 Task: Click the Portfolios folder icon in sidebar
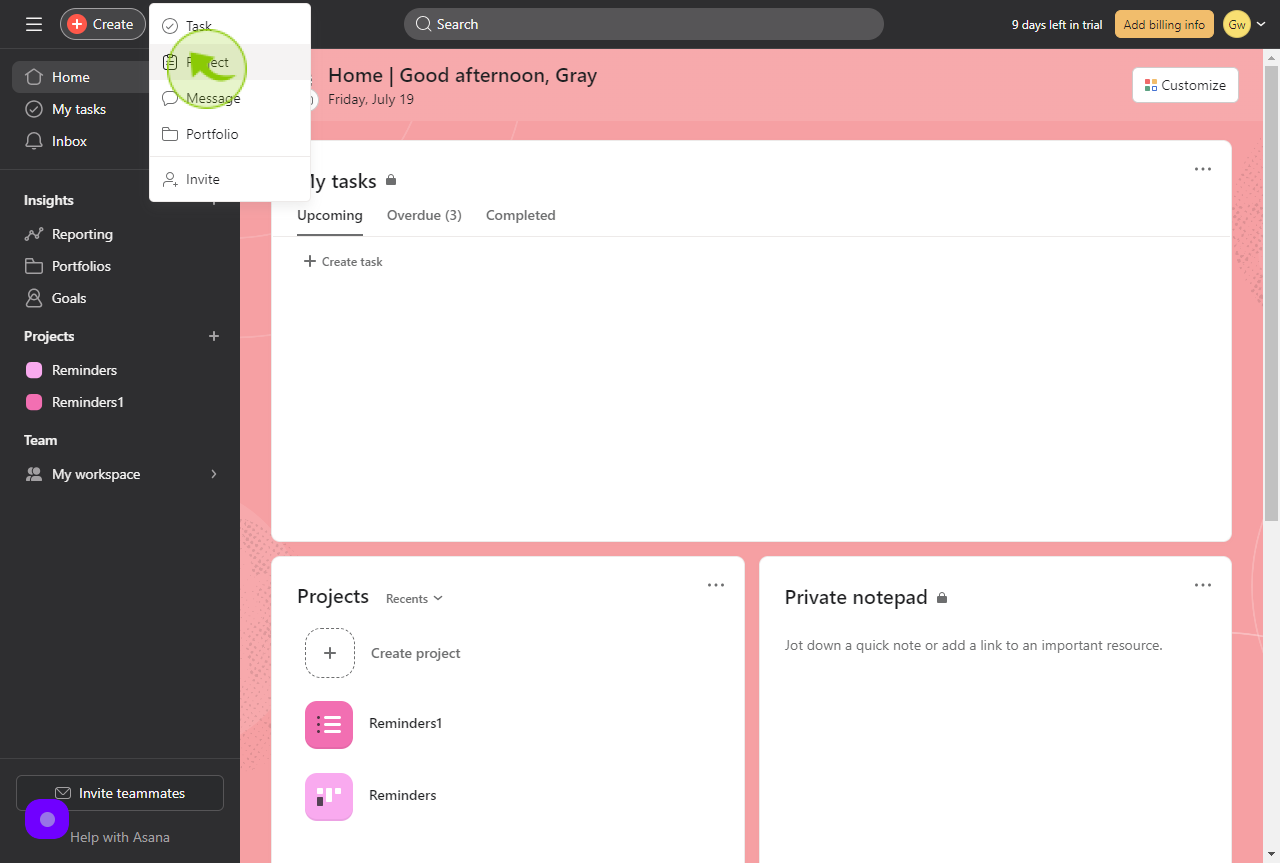point(34,266)
